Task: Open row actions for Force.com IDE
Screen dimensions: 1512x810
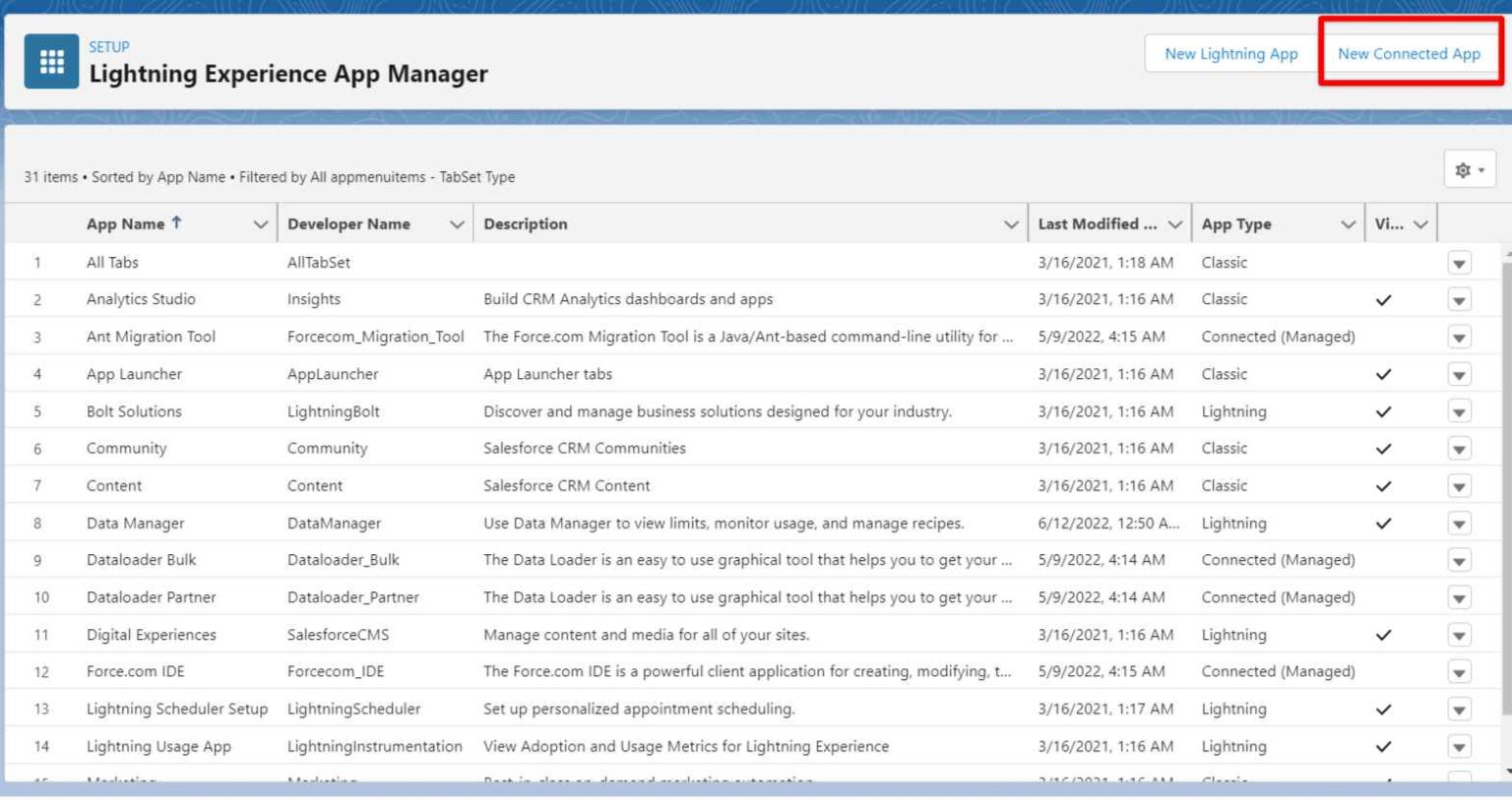Action: (x=1459, y=672)
